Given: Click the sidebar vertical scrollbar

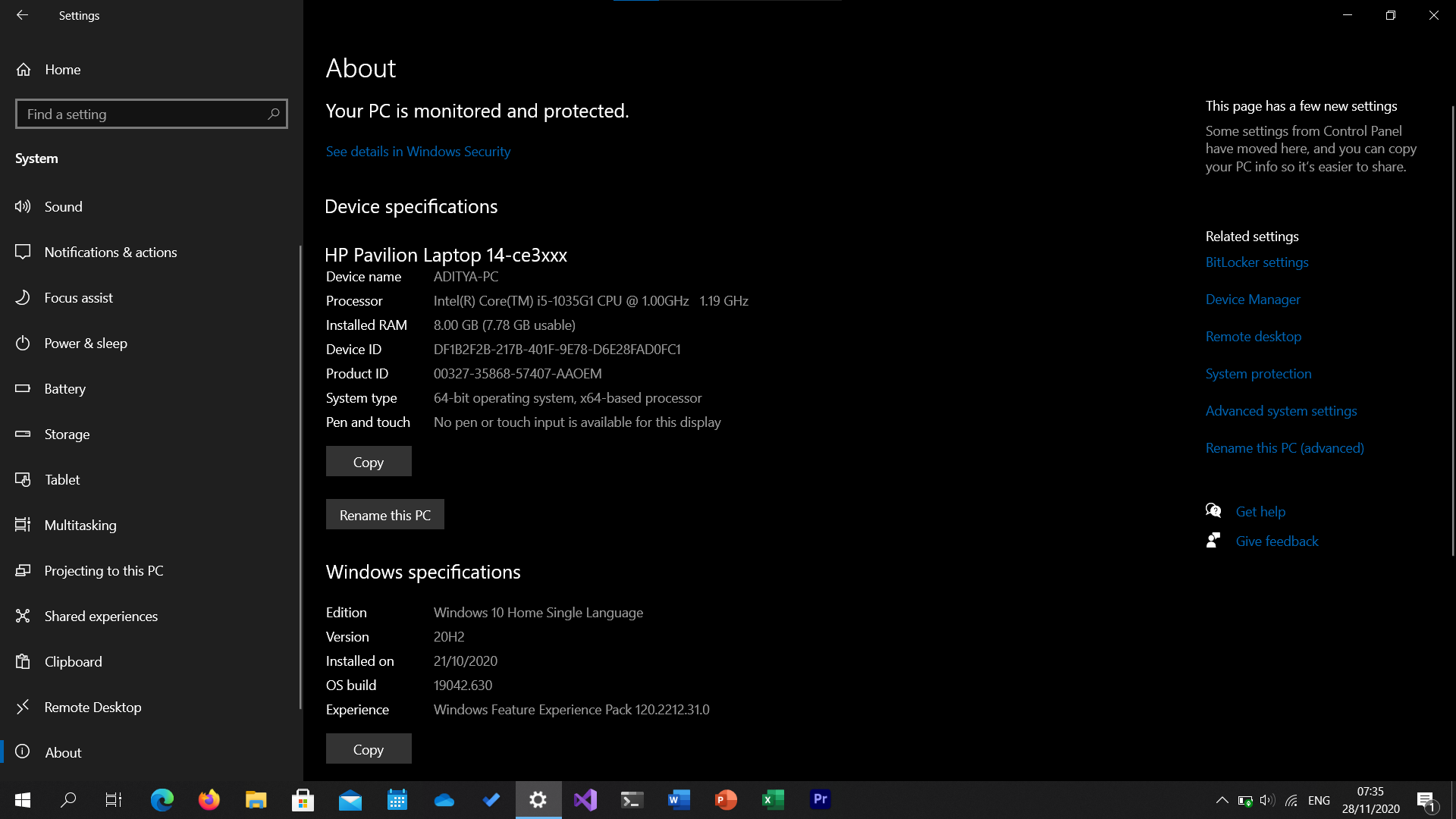Looking at the screenshot, I should [301, 478].
